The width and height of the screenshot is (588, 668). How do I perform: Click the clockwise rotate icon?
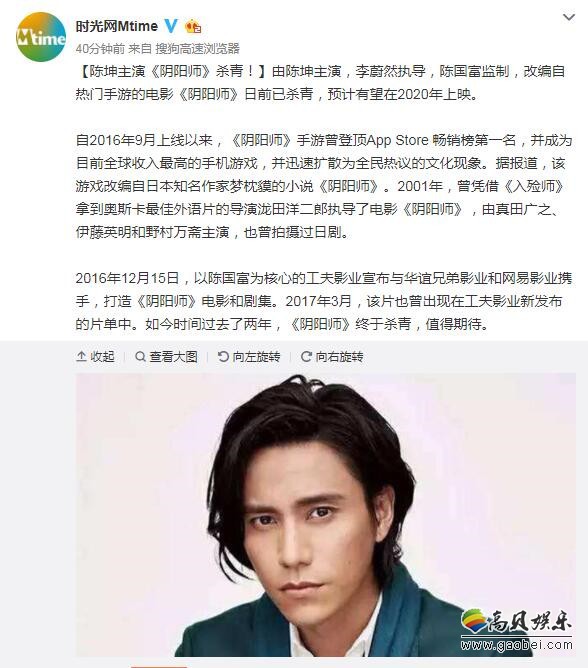(x=306, y=357)
